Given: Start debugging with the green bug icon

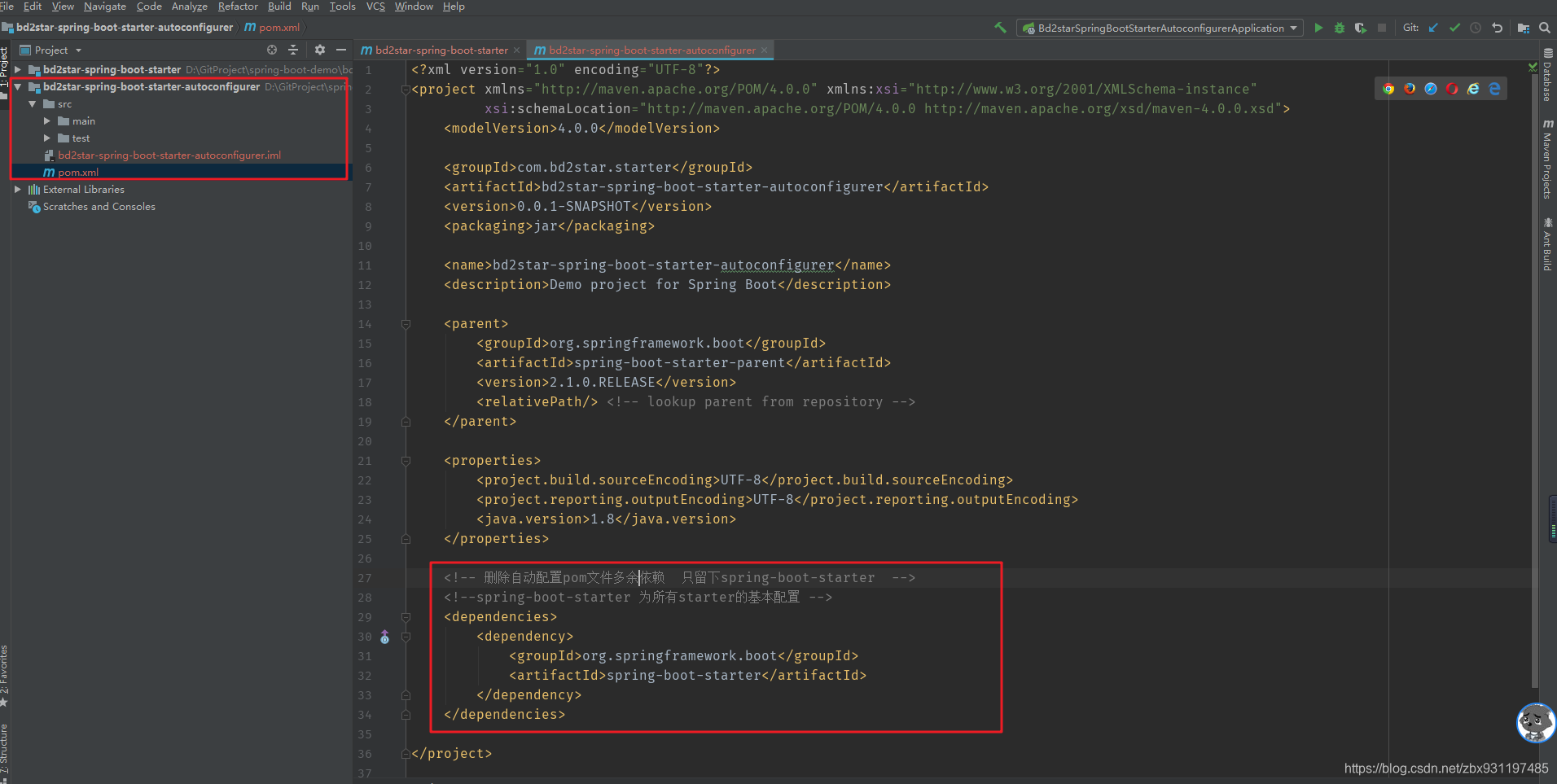Looking at the screenshot, I should (1340, 28).
